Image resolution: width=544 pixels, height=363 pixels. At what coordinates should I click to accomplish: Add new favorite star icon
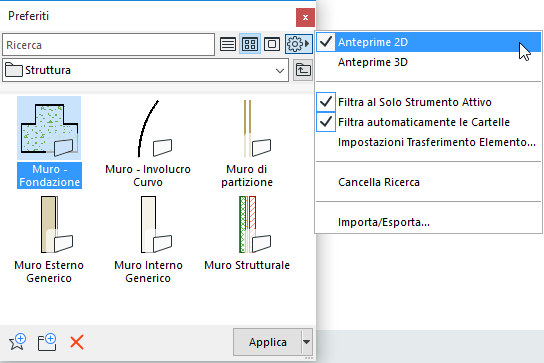17,342
